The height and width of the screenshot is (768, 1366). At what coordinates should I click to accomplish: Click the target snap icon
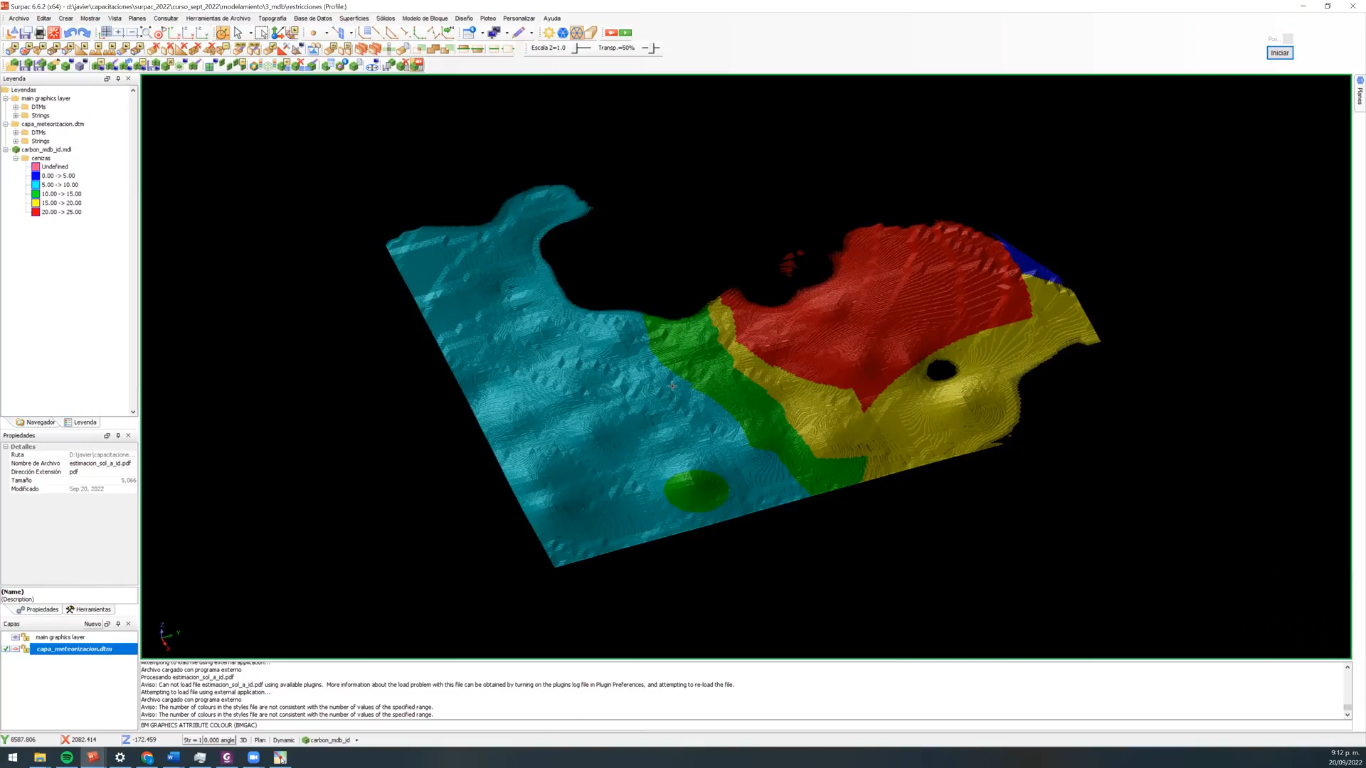[159, 33]
